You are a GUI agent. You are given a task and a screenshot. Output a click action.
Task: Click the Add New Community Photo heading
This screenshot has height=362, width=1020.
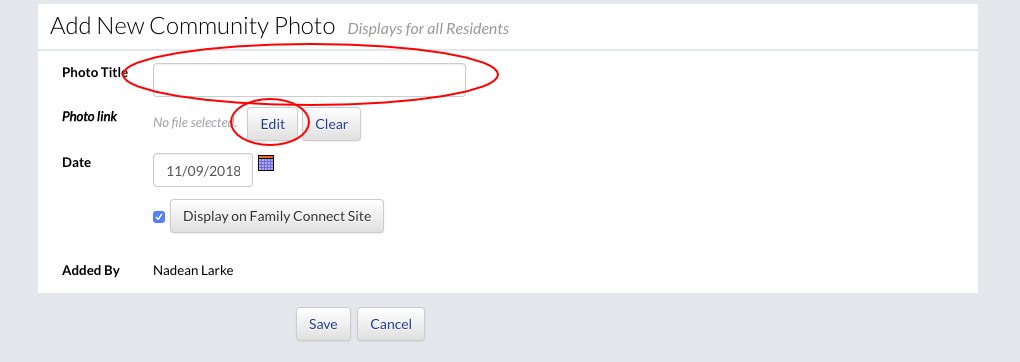(193, 26)
